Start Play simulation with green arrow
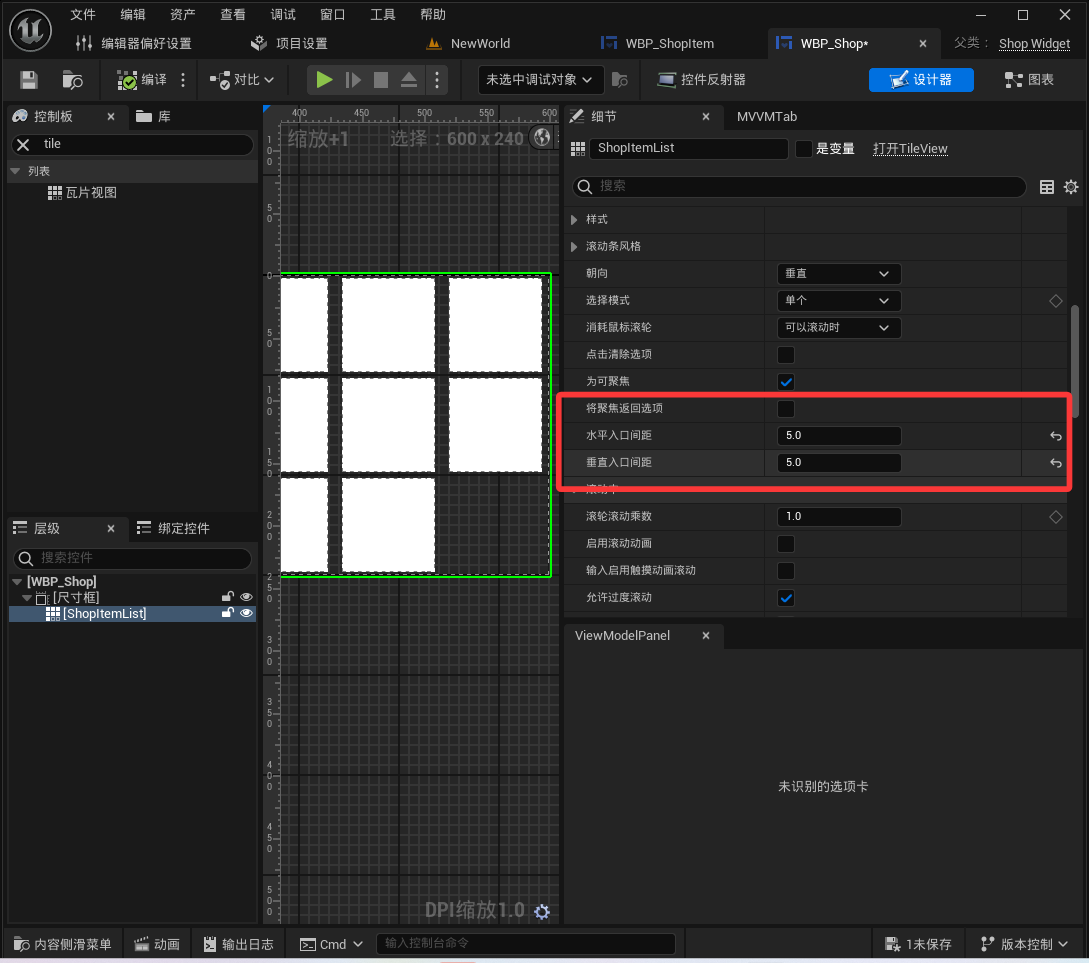The height and width of the screenshot is (963, 1089). pos(324,80)
